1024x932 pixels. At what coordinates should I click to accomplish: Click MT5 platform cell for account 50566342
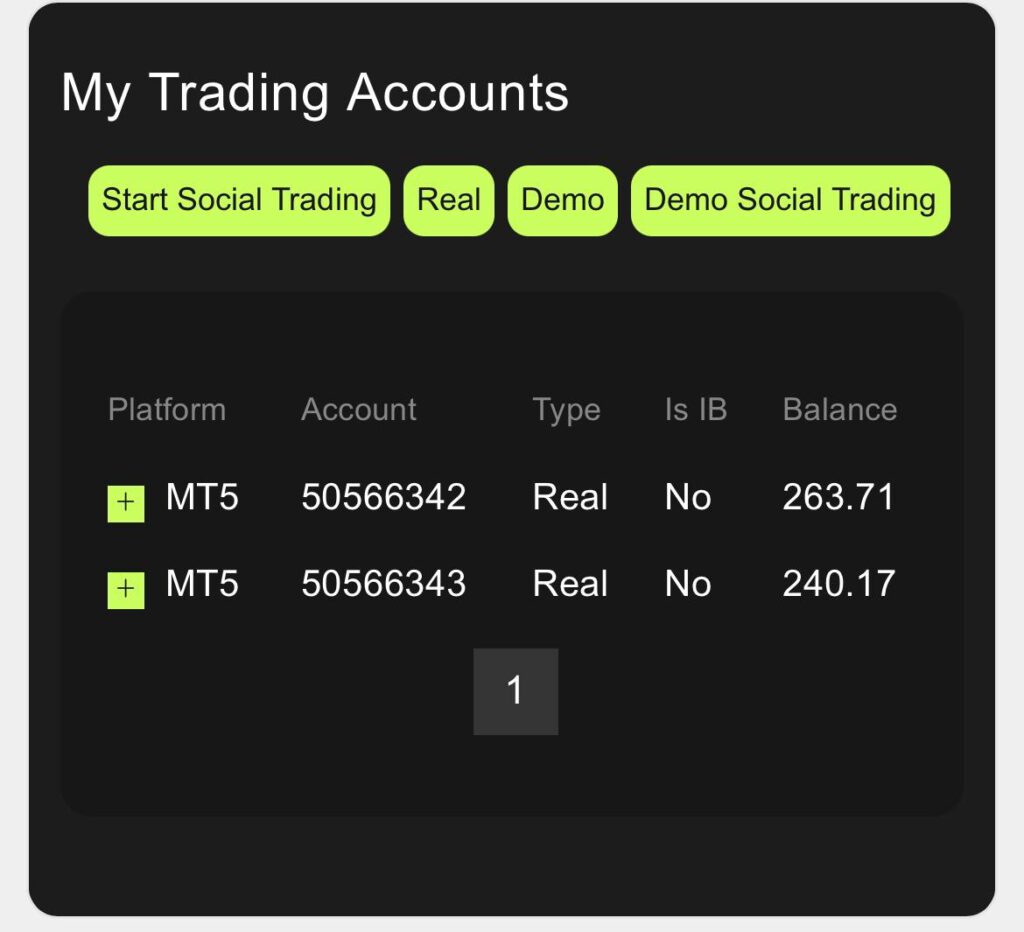(x=202, y=497)
